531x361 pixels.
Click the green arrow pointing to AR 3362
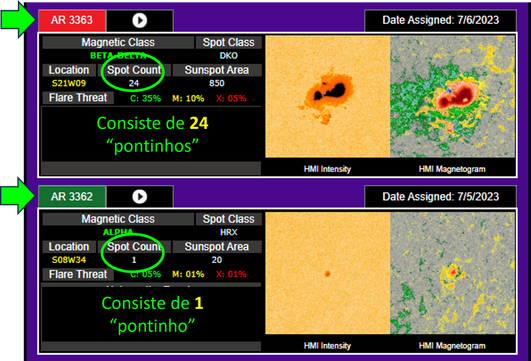click(x=18, y=196)
